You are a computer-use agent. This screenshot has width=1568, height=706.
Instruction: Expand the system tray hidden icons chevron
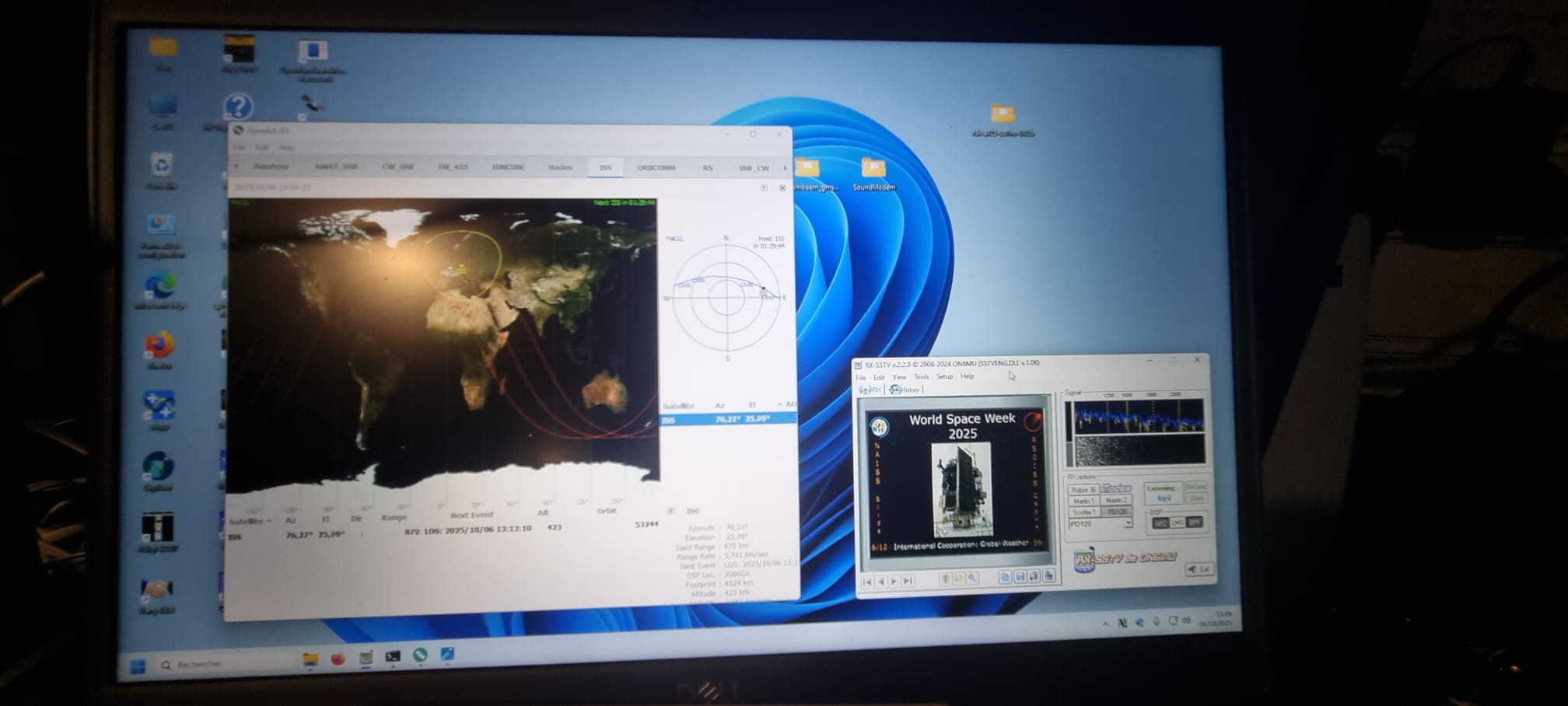click(x=1105, y=624)
